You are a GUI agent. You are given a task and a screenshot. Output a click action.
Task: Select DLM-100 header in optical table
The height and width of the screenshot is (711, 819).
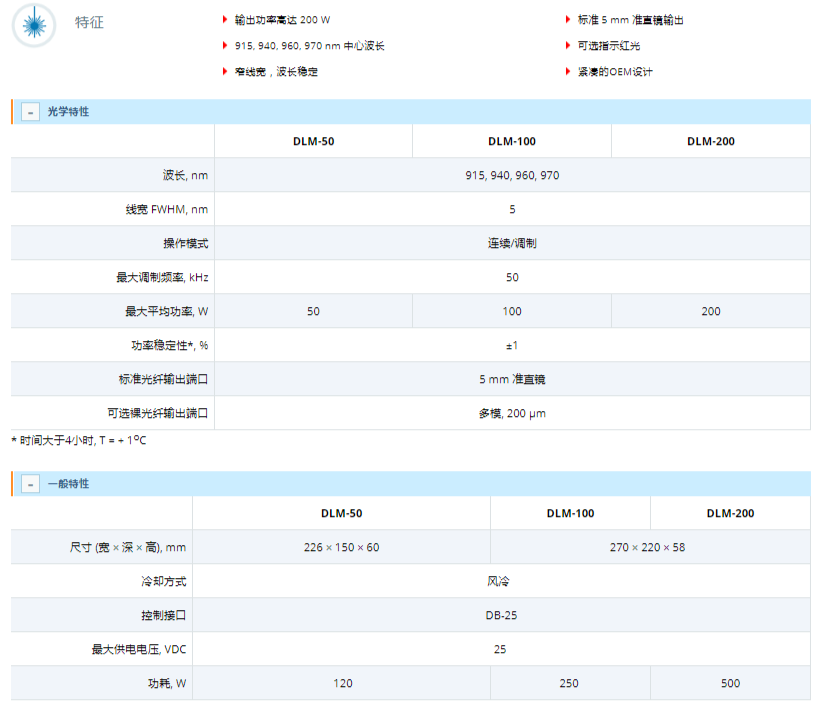[x=512, y=142]
